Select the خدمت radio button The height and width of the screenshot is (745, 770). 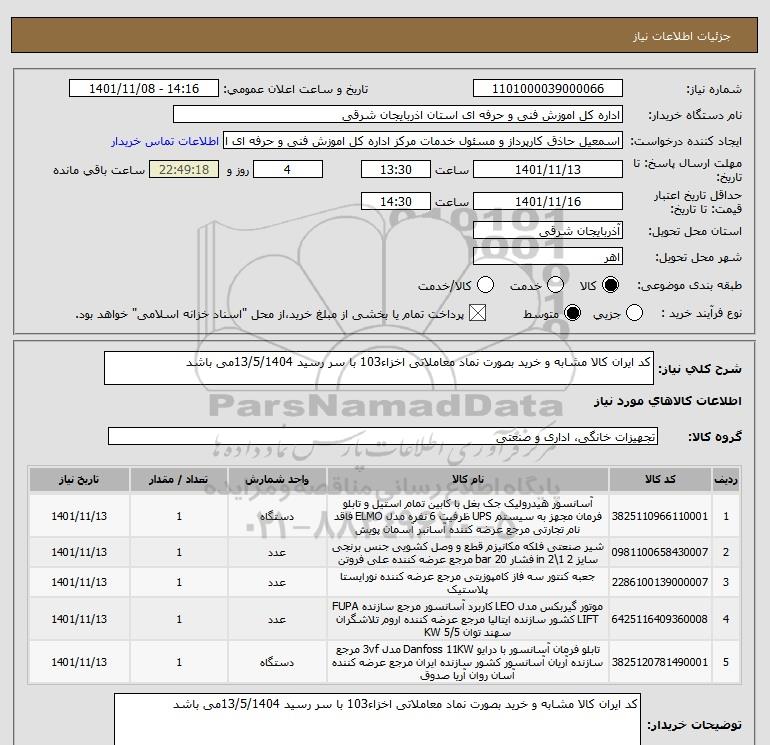[555, 285]
